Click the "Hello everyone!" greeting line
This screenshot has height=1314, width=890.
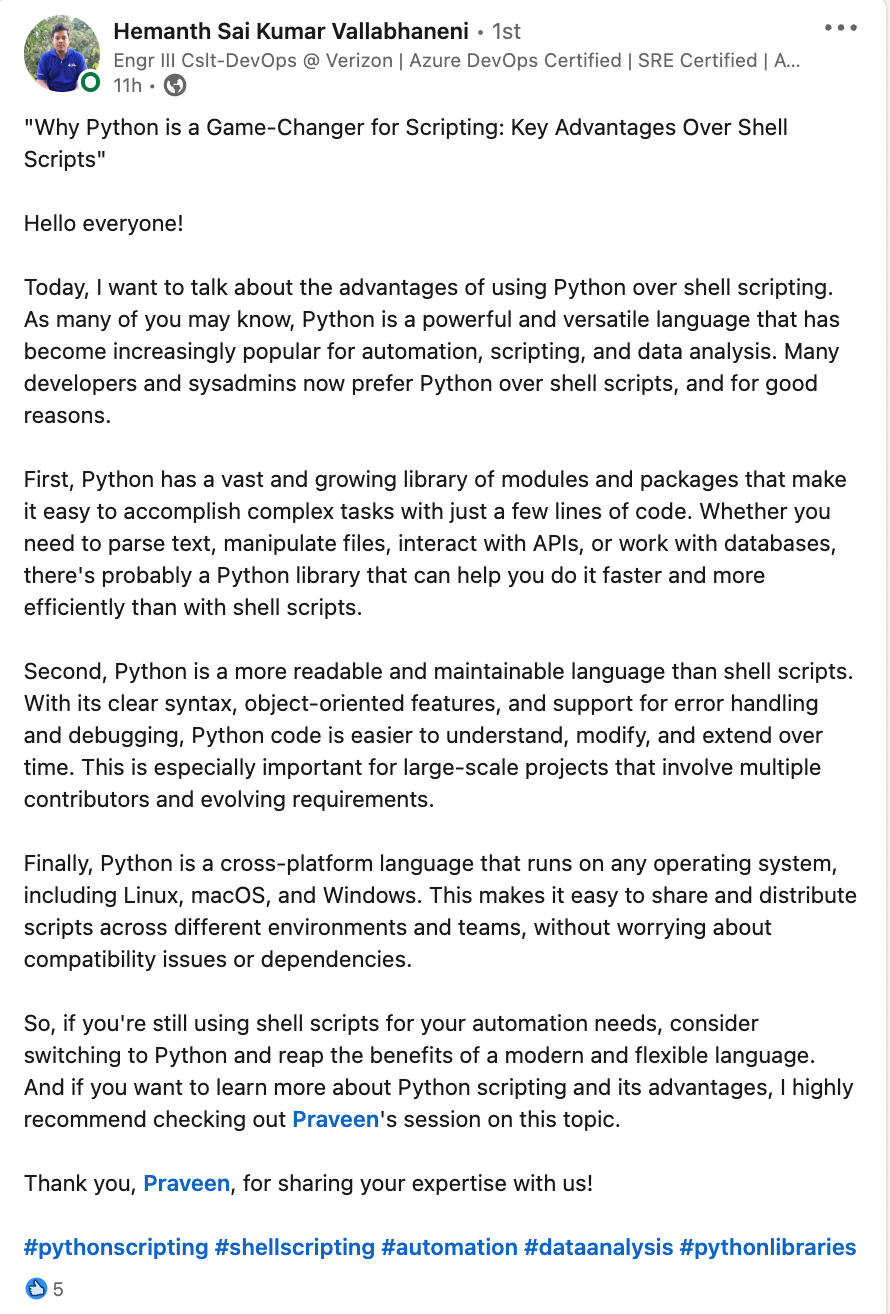(x=104, y=223)
